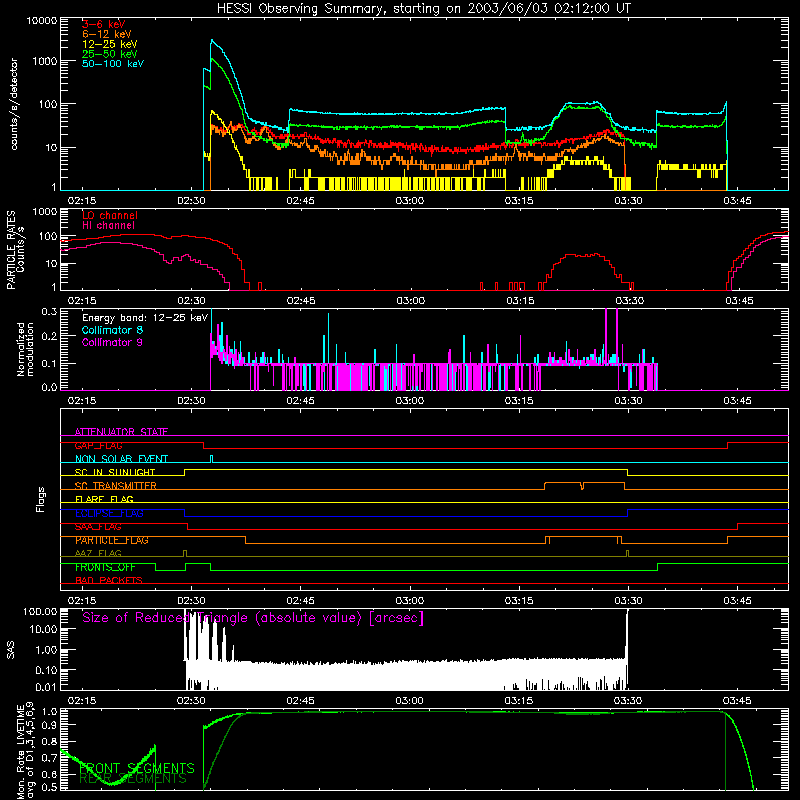Select the 50-100 keV legend label
This screenshot has height=800, width=800.
pyautogui.click(x=113, y=63)
